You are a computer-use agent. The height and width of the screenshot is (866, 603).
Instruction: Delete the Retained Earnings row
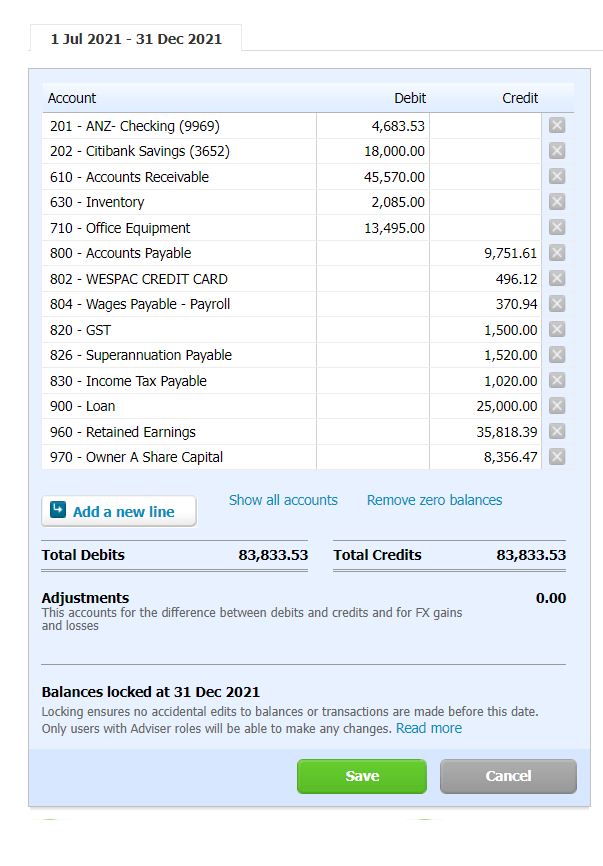[557, 432]
